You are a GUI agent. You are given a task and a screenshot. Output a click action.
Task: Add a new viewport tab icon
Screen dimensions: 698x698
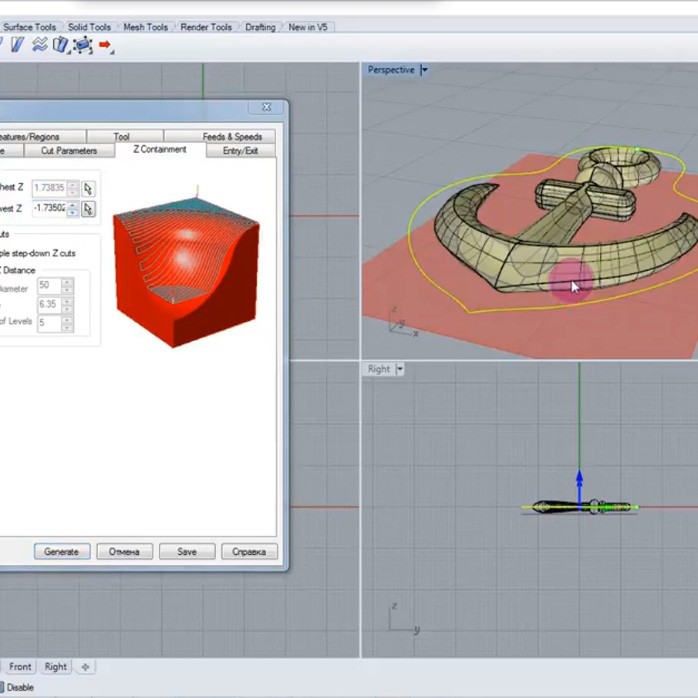[x=85, y=667]
